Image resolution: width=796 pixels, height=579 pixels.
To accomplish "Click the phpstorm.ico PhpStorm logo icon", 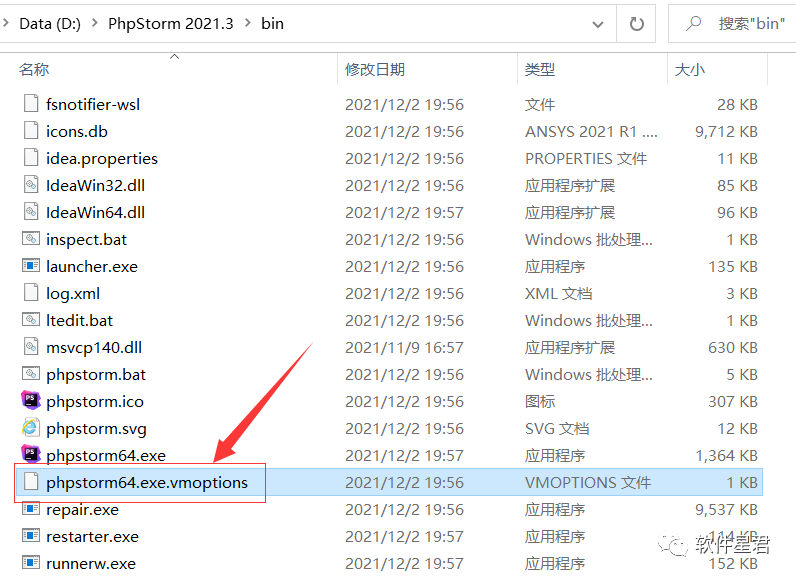I will (x=31, y=400).
